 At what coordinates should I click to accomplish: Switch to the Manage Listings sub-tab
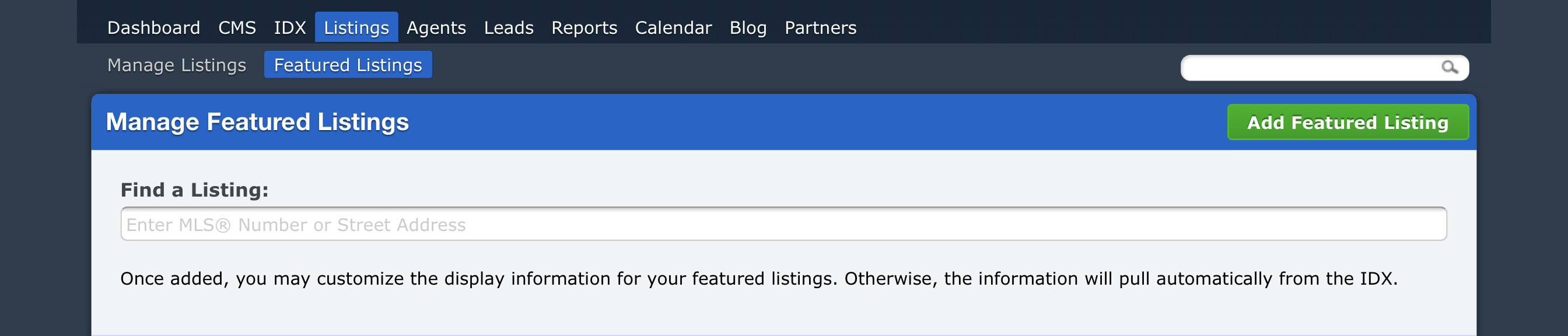(177, 65)
